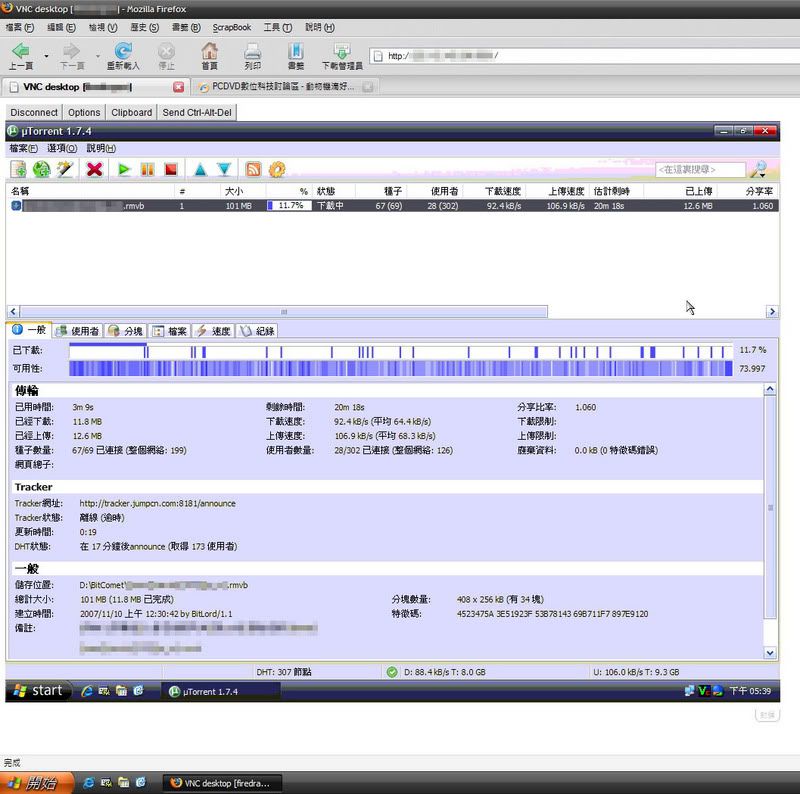Viewport: 800px width, 794px height.
Task: Click Firefox back button 上一頁
Action: (x=21, y=56)
